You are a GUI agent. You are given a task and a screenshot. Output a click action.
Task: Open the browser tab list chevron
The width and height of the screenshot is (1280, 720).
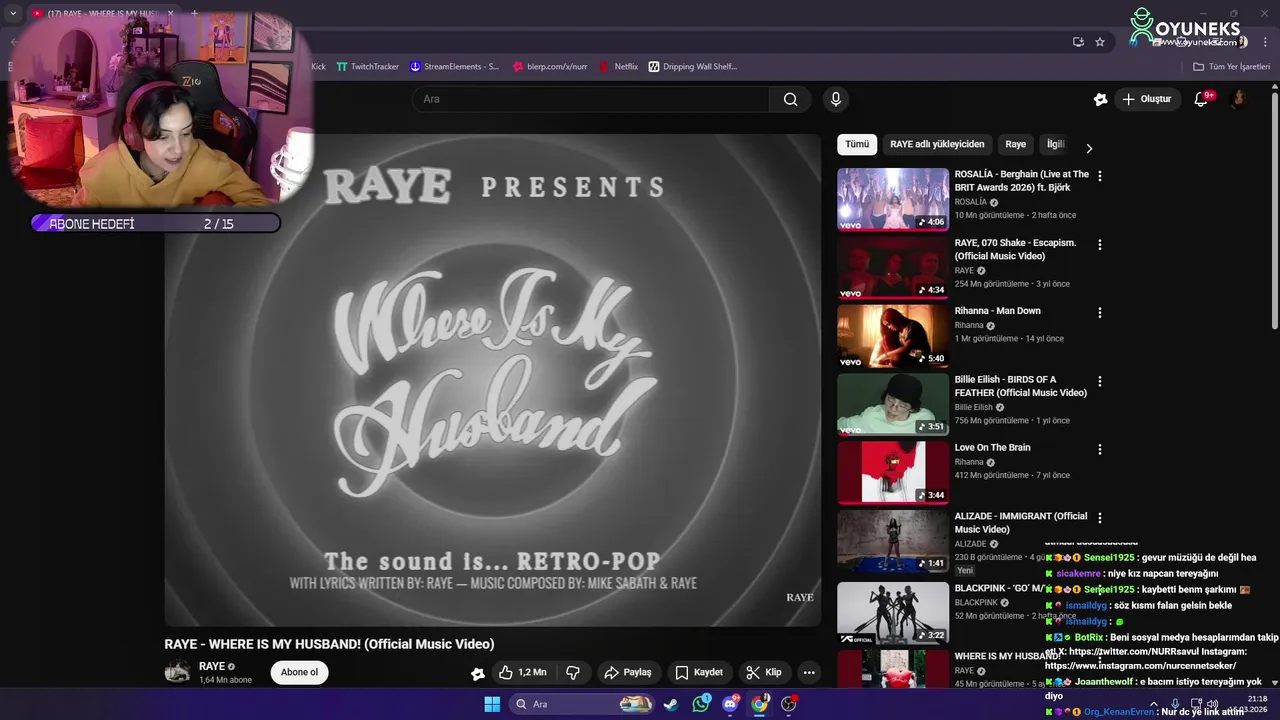[13, 13]
